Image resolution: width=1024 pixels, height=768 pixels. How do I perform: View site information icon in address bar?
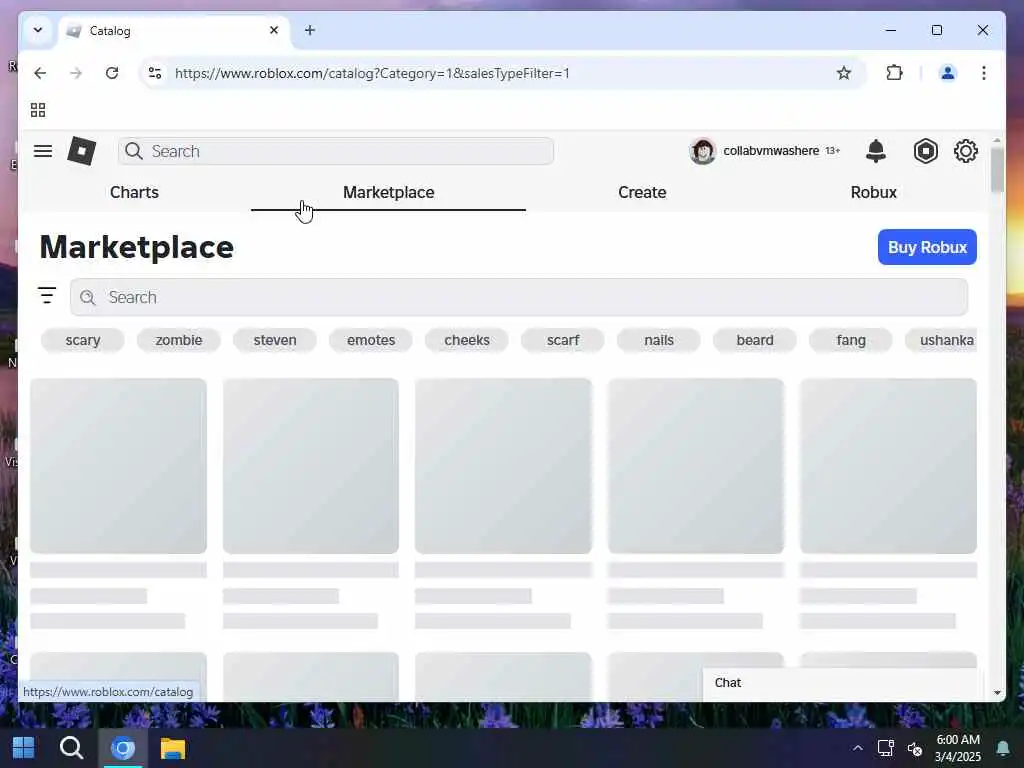point(155,73)
